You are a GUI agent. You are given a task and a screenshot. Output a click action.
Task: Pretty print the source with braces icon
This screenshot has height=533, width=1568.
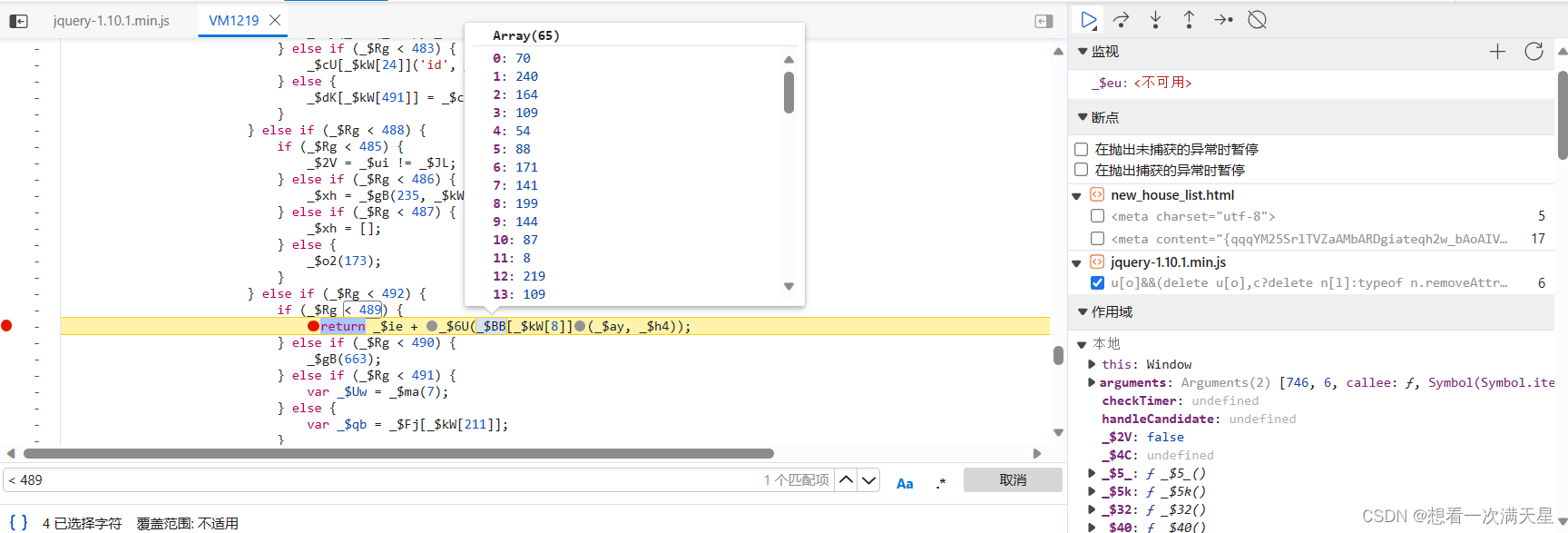point(18,522)
